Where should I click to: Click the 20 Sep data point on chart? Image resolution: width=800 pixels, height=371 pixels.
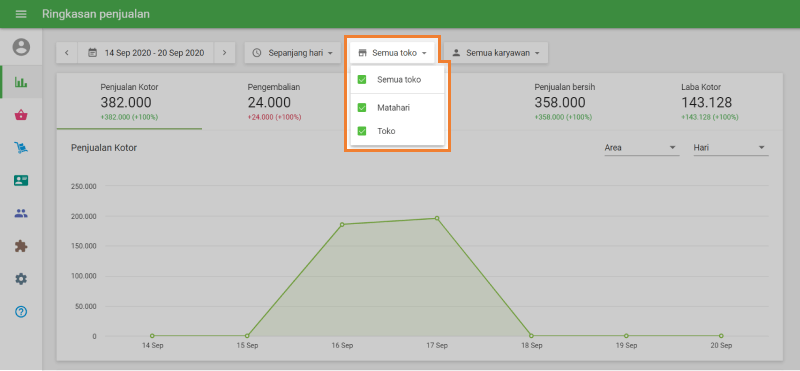coord(721,336)
